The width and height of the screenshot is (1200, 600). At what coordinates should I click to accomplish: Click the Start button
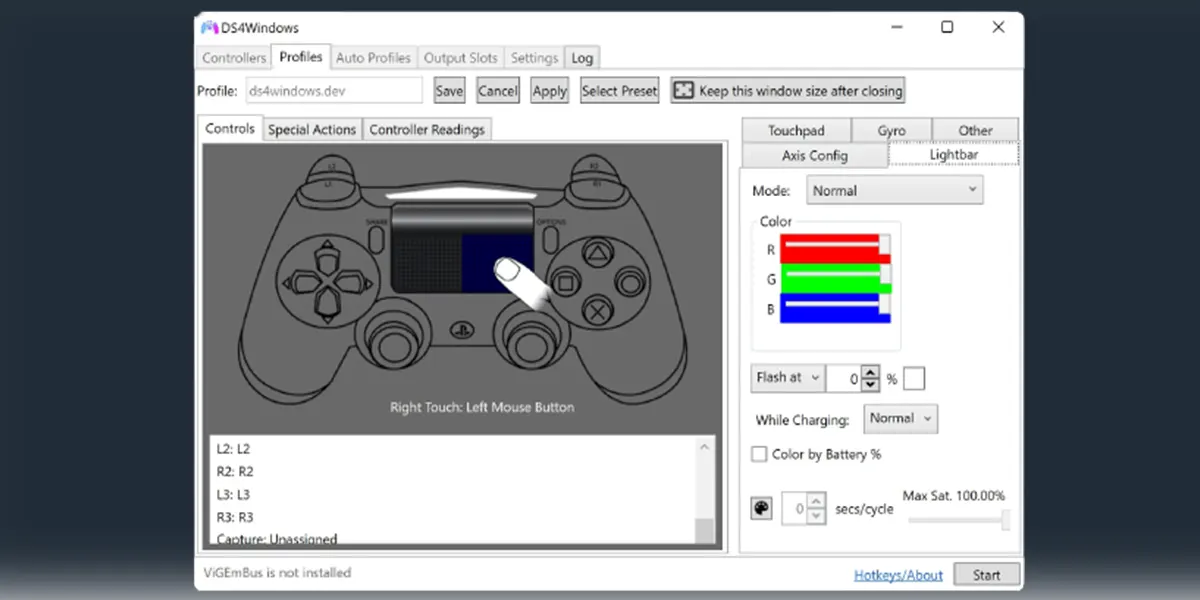click(x=987, y=575)
